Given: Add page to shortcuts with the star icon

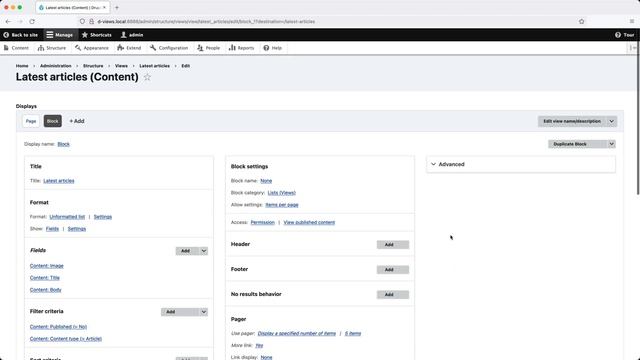Looking at the screenshot, I should (147, 77).
